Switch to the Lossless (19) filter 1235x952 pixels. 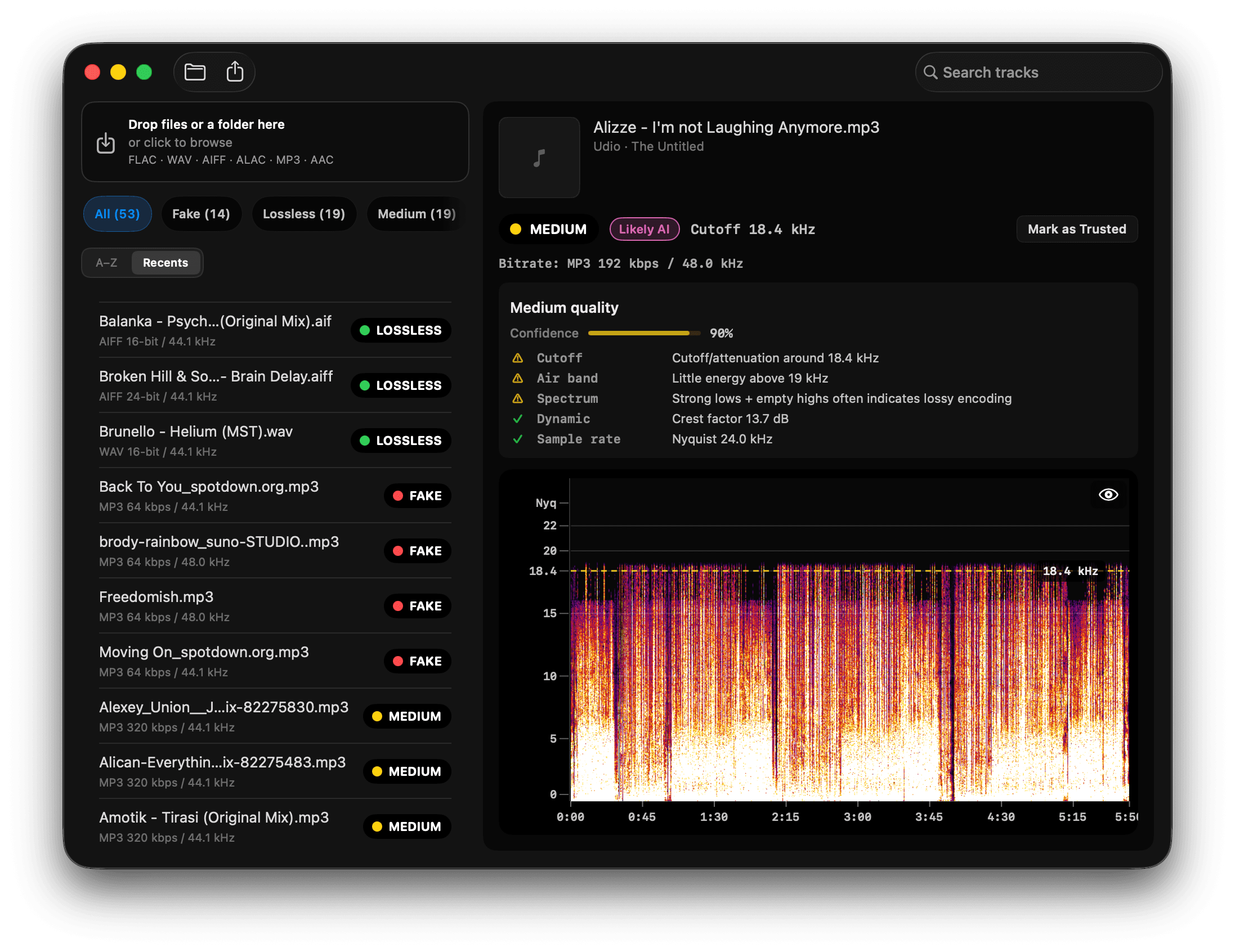tap(303, 214)
